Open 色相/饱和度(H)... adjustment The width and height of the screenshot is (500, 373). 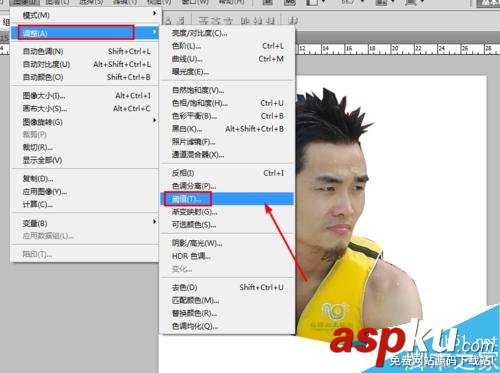tap(227, 103)
